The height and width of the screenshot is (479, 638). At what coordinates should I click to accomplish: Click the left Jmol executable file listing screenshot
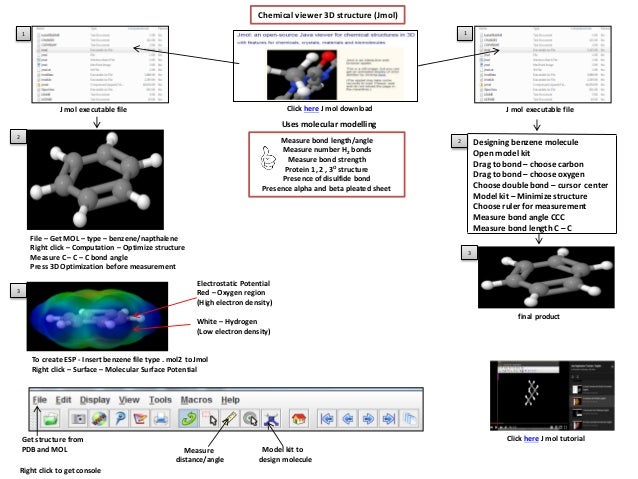pyautogui.click(x=100, y=64)
